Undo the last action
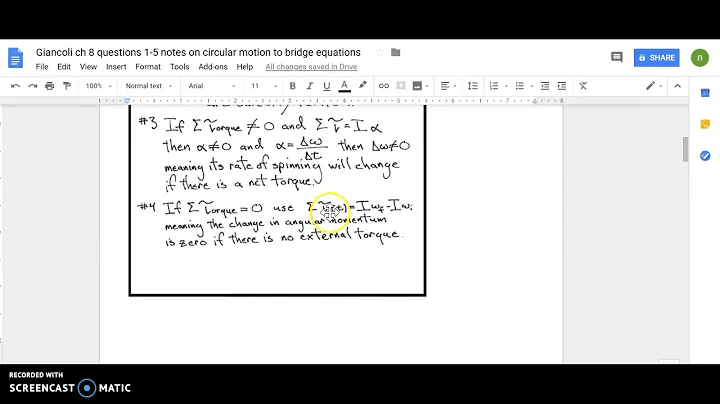 (15, 86)
